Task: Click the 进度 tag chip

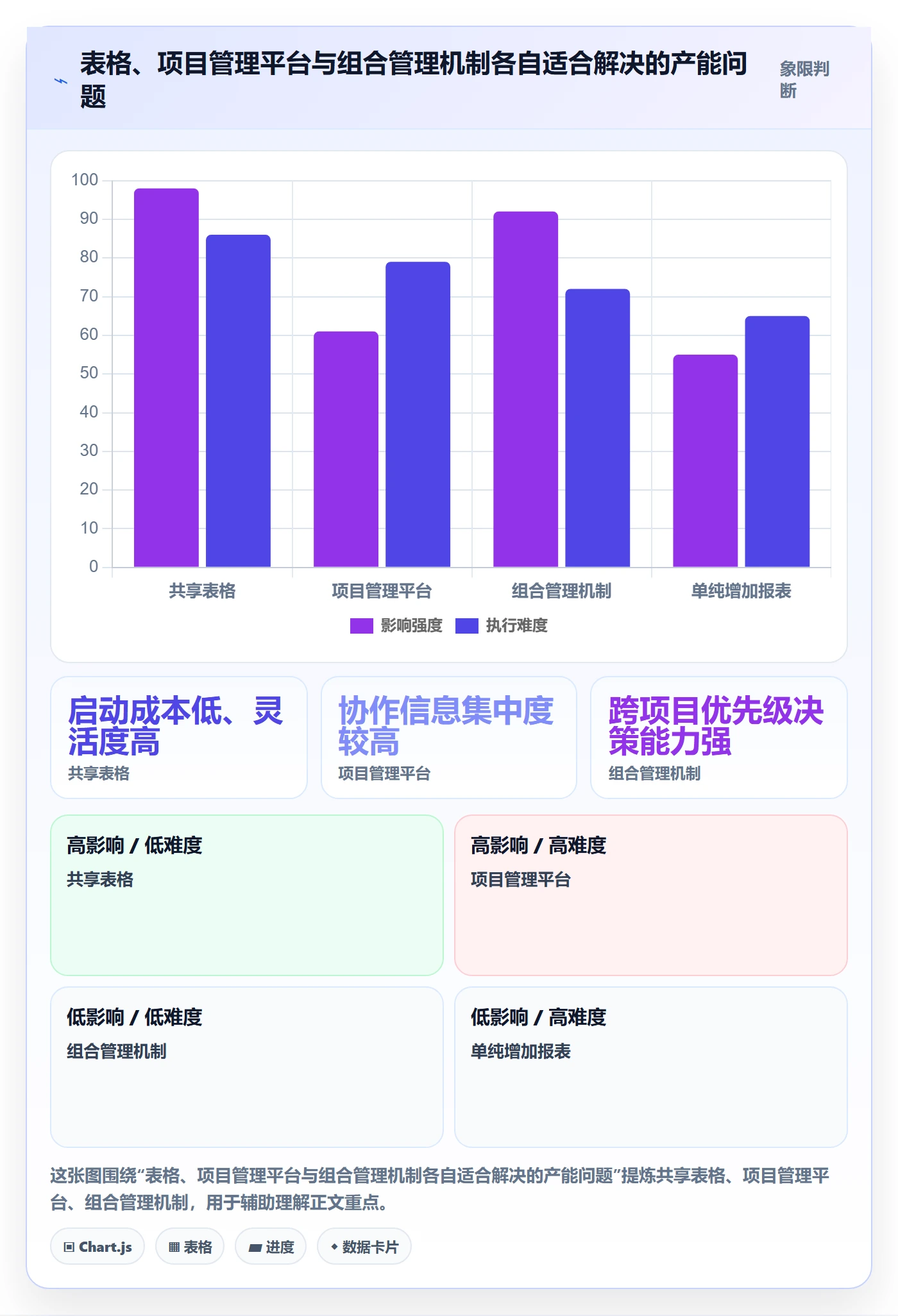Action: [x=271, y=1247]
